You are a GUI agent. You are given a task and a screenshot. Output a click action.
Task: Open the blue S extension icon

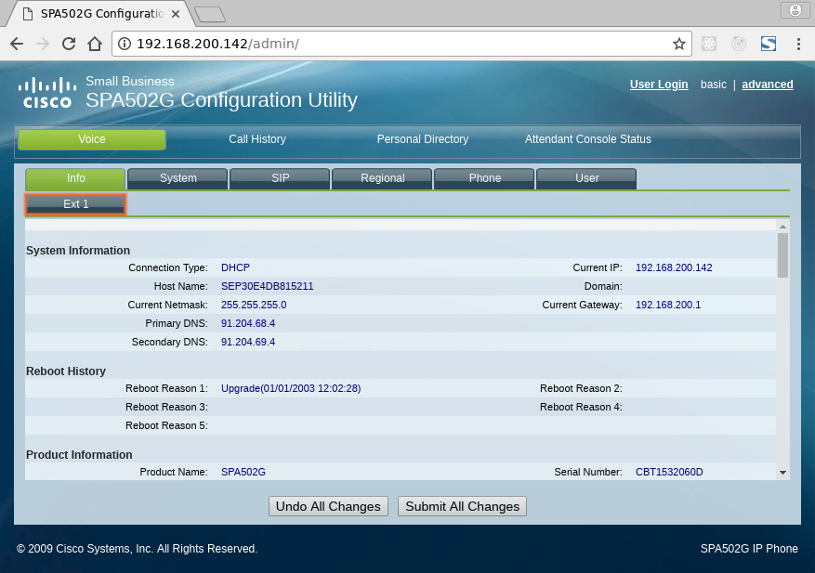click(768, 44)
